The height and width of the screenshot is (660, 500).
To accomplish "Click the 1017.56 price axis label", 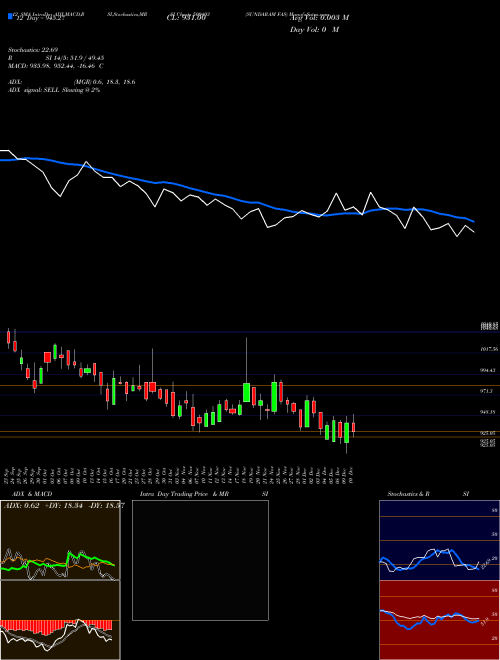I will 489,349.
